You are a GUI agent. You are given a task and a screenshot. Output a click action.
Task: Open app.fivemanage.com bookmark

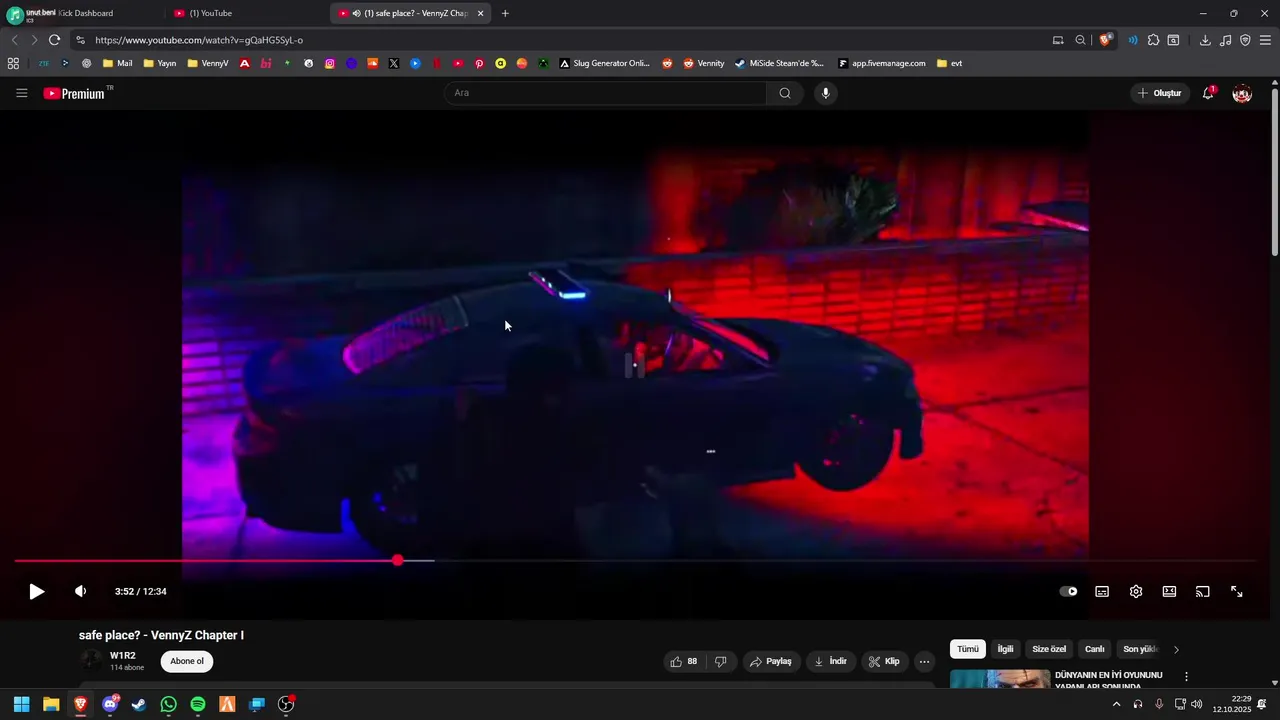[882, 63]
